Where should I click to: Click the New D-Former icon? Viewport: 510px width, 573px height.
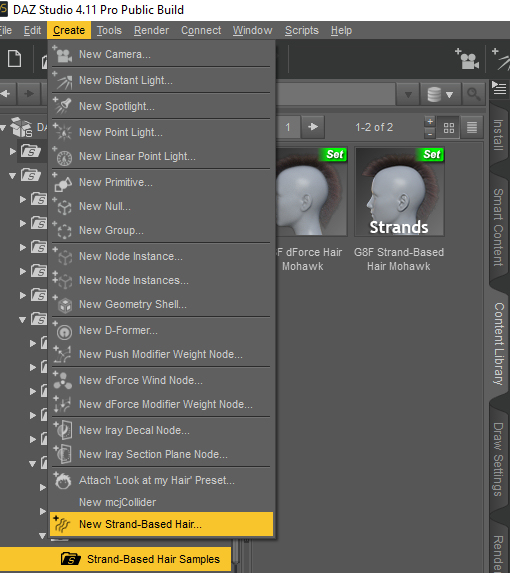click(x=63, y=330)
